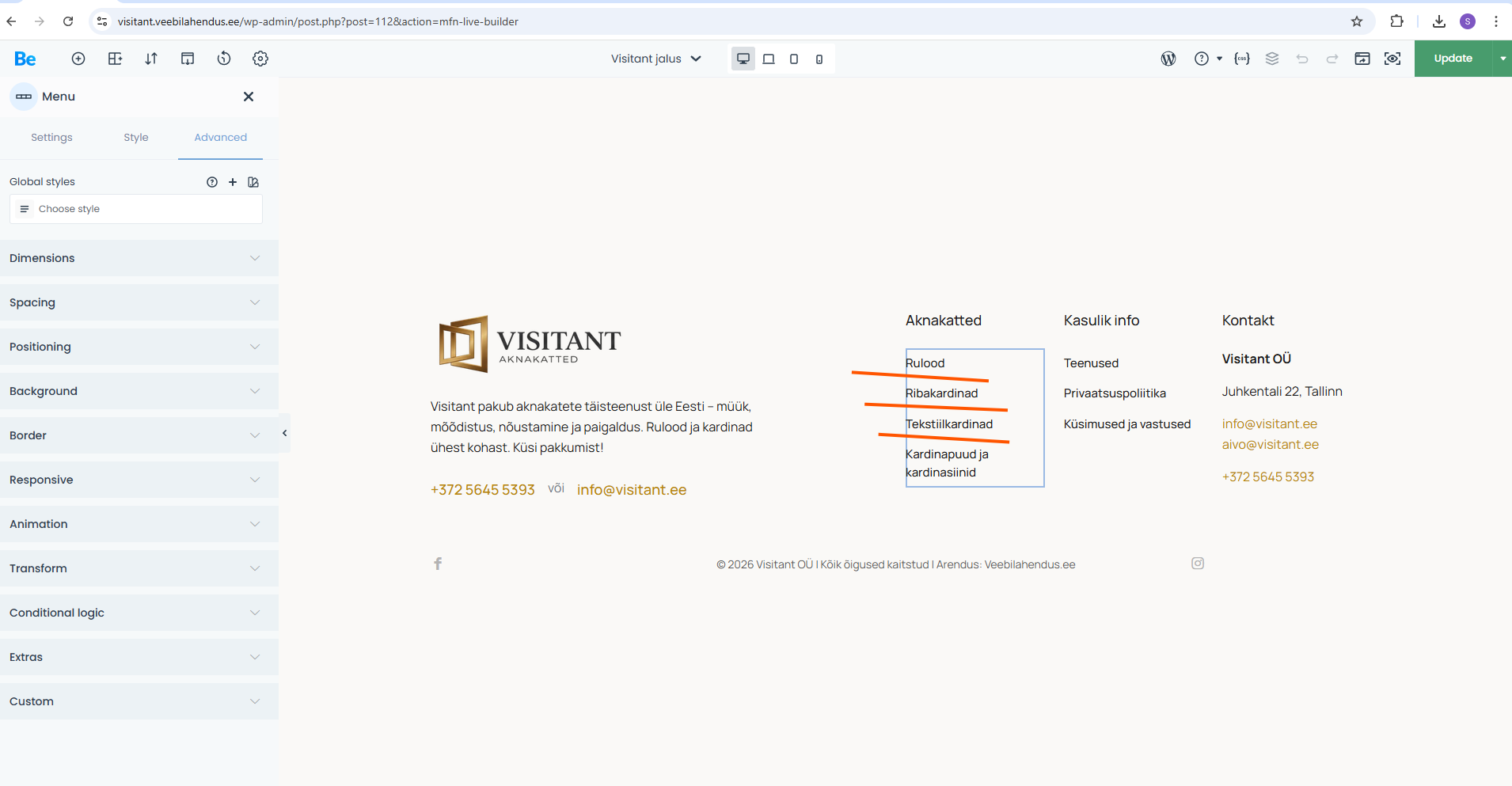Click the preview eye icon

click(x=1392, y=59)
